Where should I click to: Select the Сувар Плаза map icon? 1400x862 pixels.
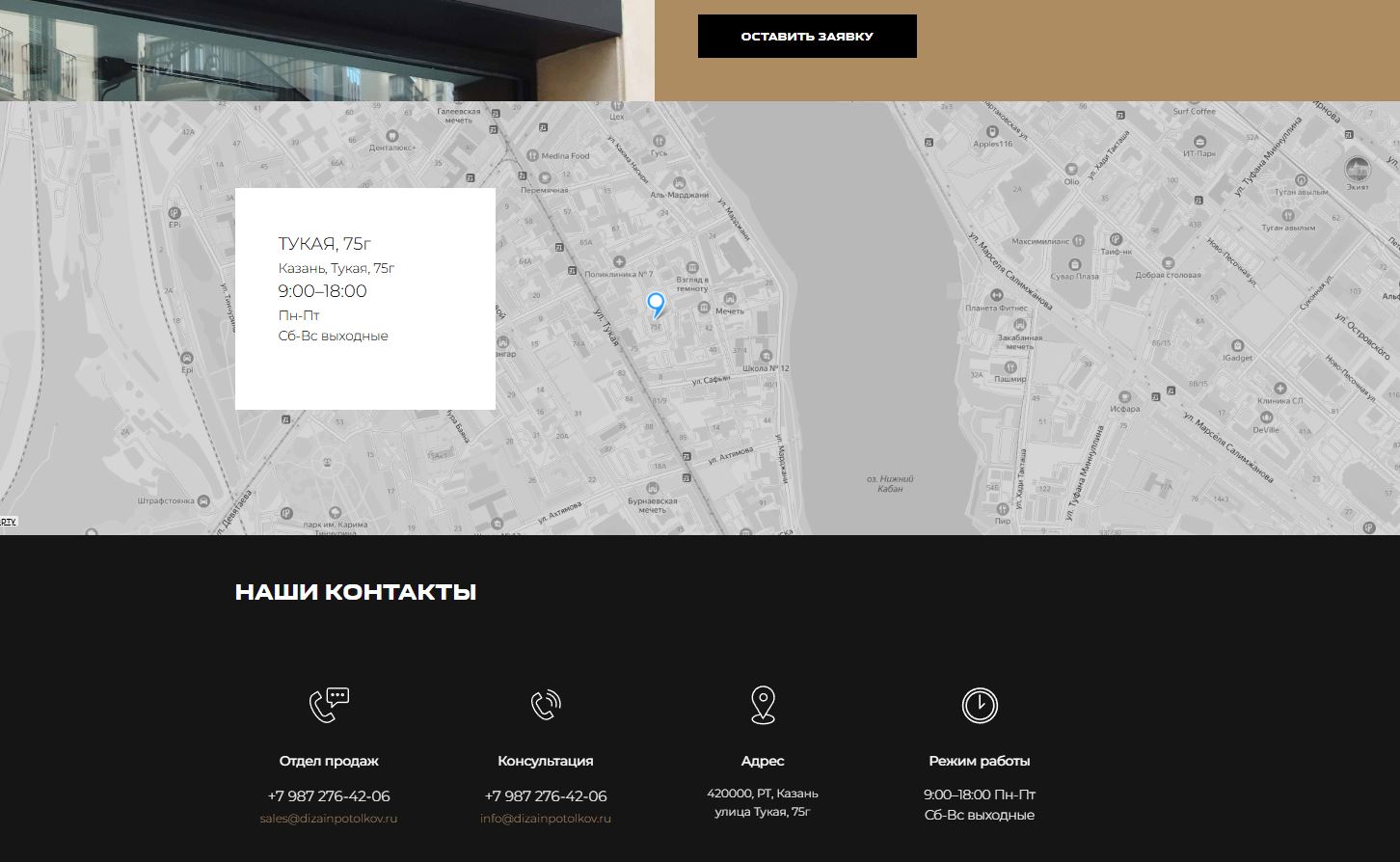pyautogui.click(x=1074, y=264)
